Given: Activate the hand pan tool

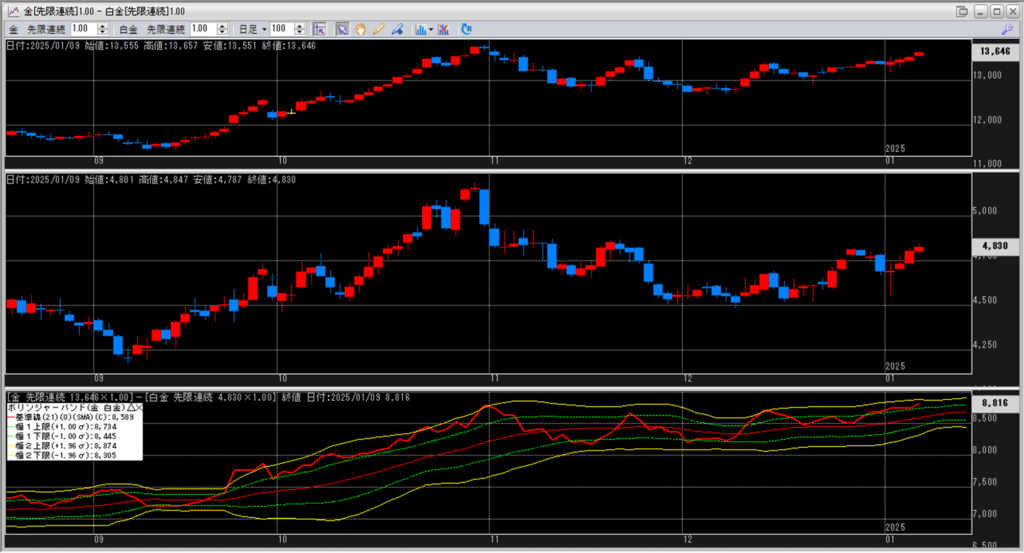Looking at the screenshot, I should point(360,29).
